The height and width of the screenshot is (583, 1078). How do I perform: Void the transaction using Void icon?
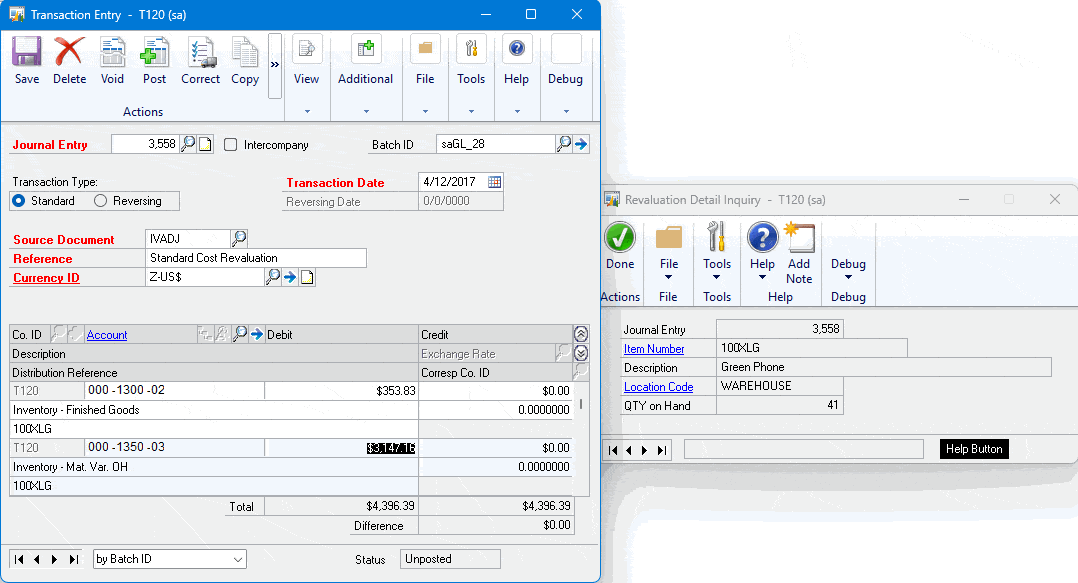click(112, 61)
